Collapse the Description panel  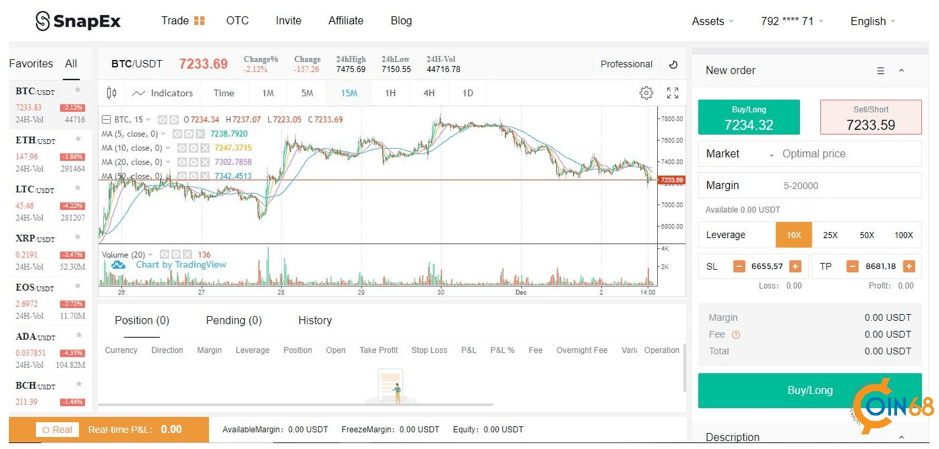click(901, 438)
